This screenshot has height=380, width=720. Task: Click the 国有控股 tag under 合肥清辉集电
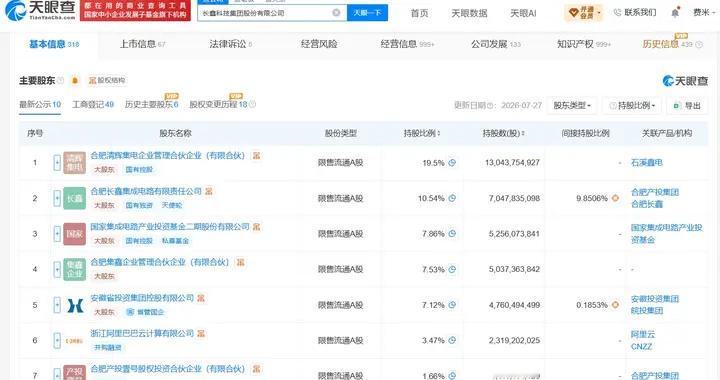click(139, 169)
